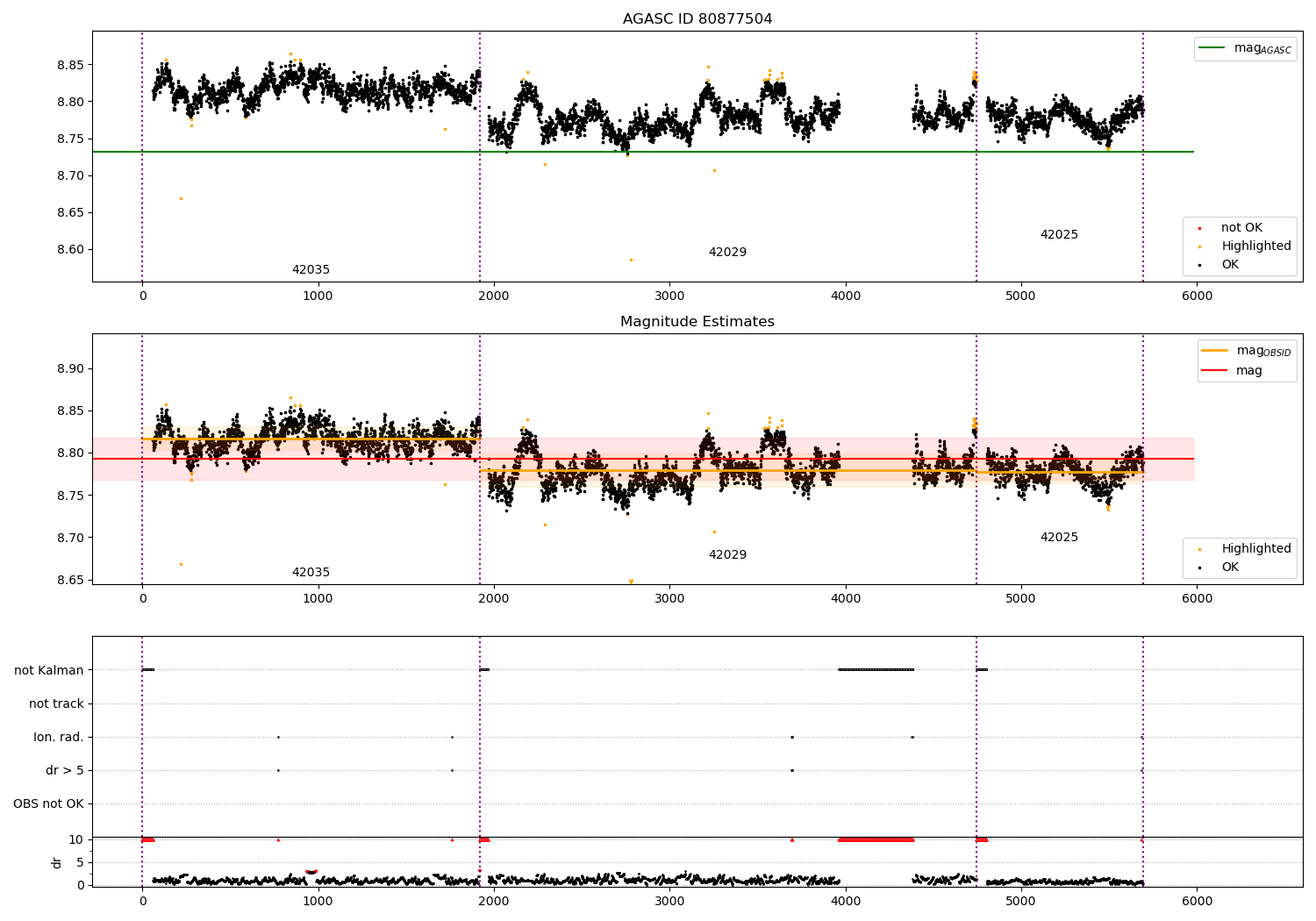Click 'OK' legend entry in middle plot
Screen dimensions: 1316x921
1230,568
